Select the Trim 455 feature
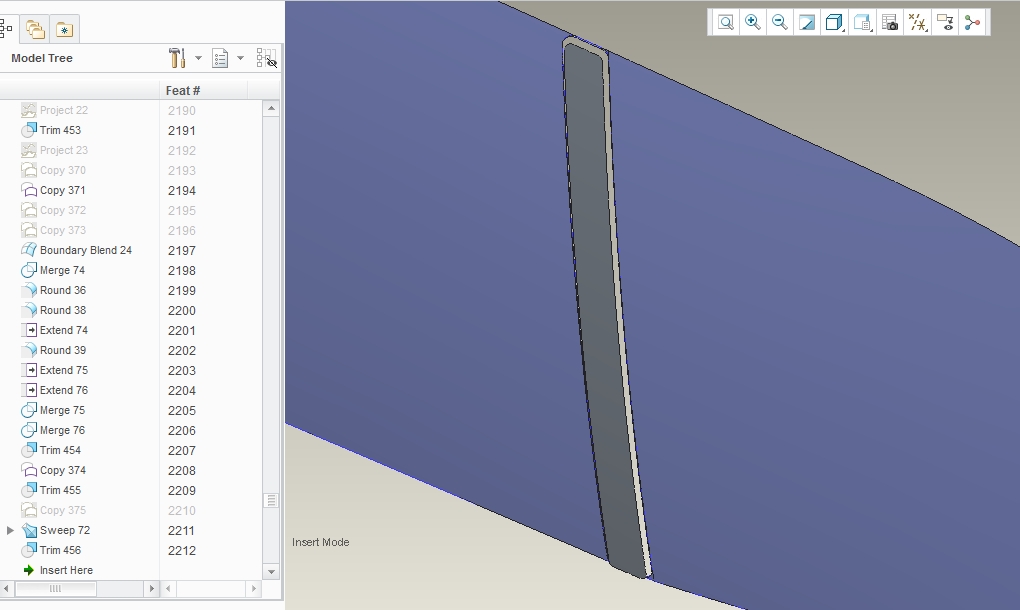 (60, 490)
